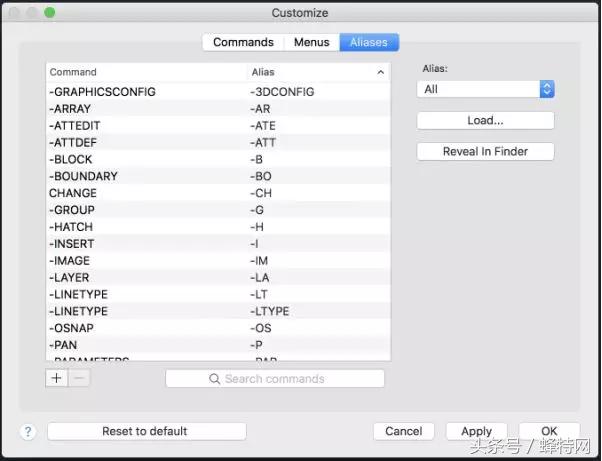
Task: Select the -PAN command row
Action: 218,345
